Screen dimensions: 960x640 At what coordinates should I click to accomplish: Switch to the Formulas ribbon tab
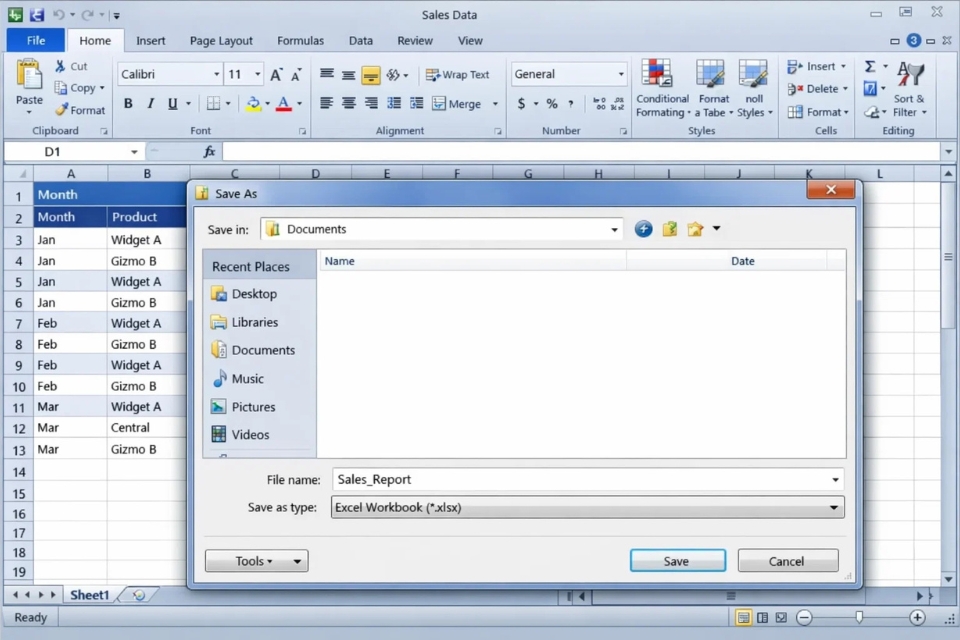[x=300, y=41]
